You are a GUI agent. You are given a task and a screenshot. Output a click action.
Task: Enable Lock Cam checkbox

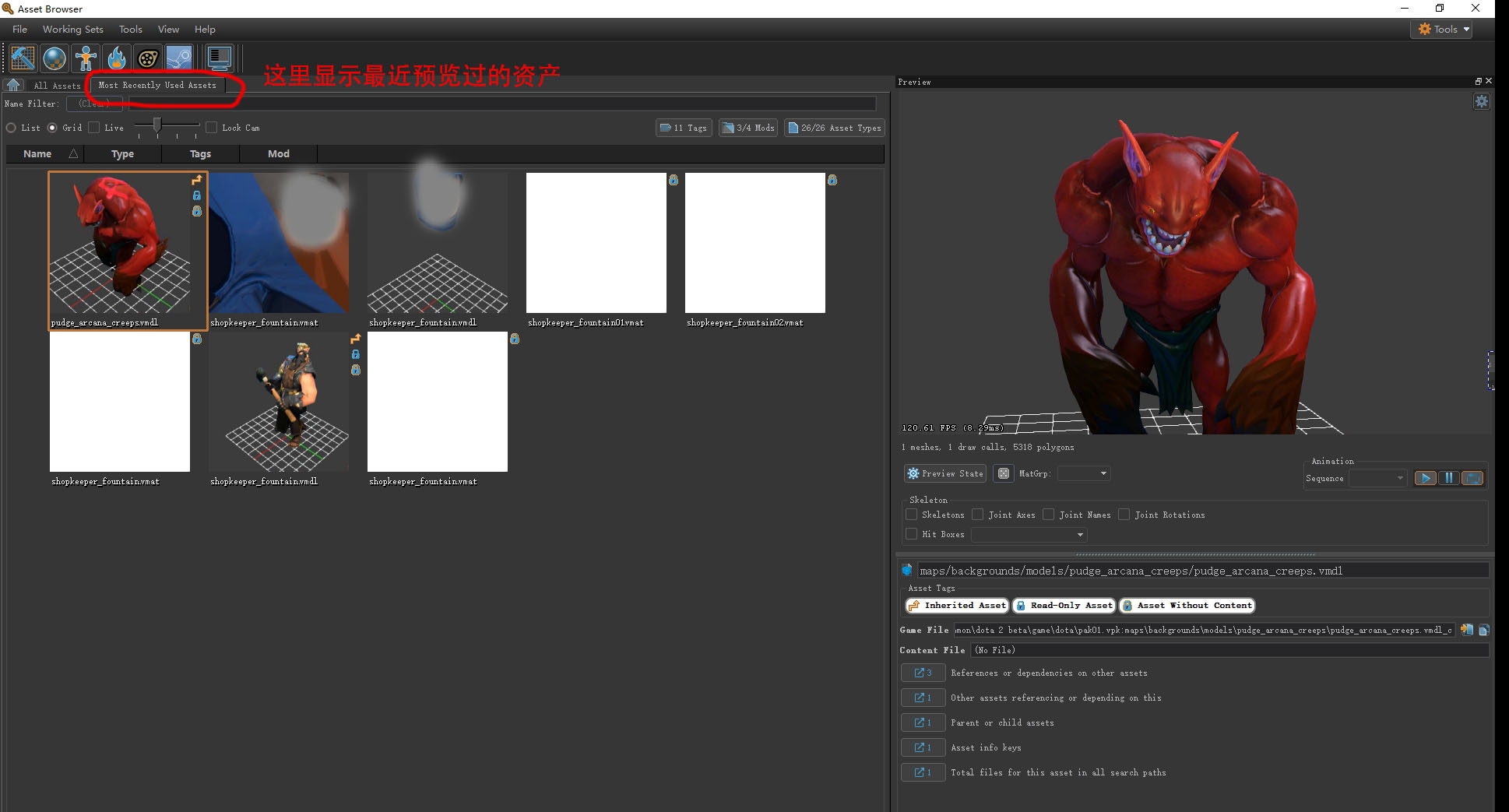click(x=211, y=128)
